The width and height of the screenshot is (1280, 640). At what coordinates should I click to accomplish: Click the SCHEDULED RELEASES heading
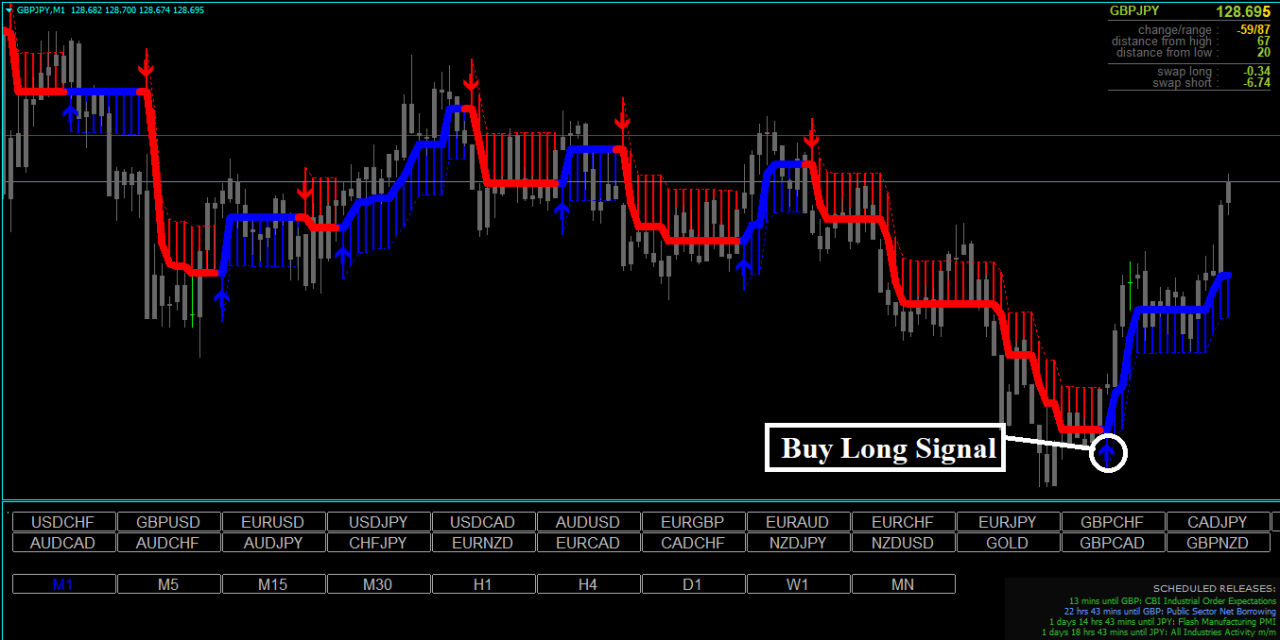coord(1214,588)
